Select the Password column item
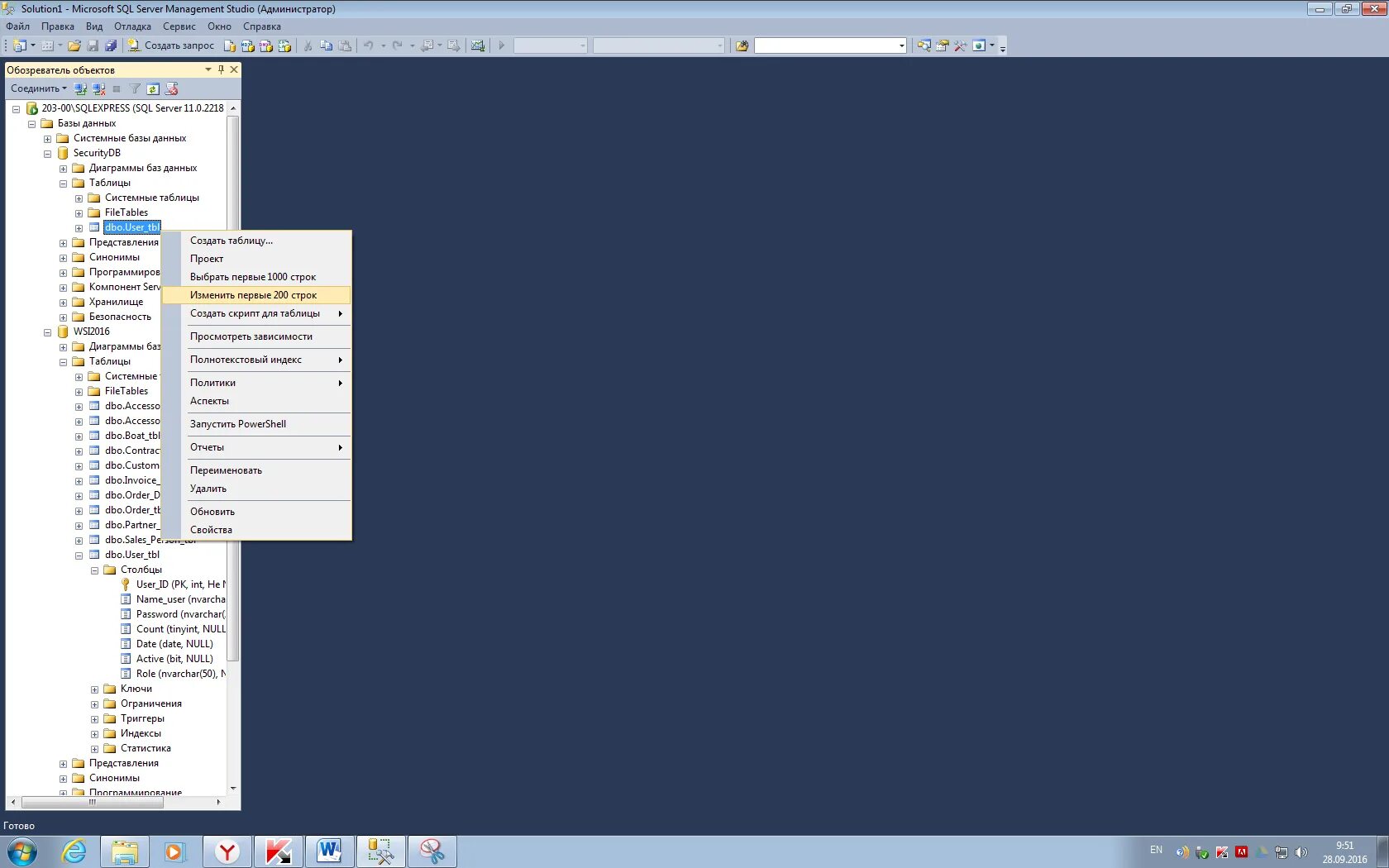Screen dimensions: 1389x868 coord(173,614)
